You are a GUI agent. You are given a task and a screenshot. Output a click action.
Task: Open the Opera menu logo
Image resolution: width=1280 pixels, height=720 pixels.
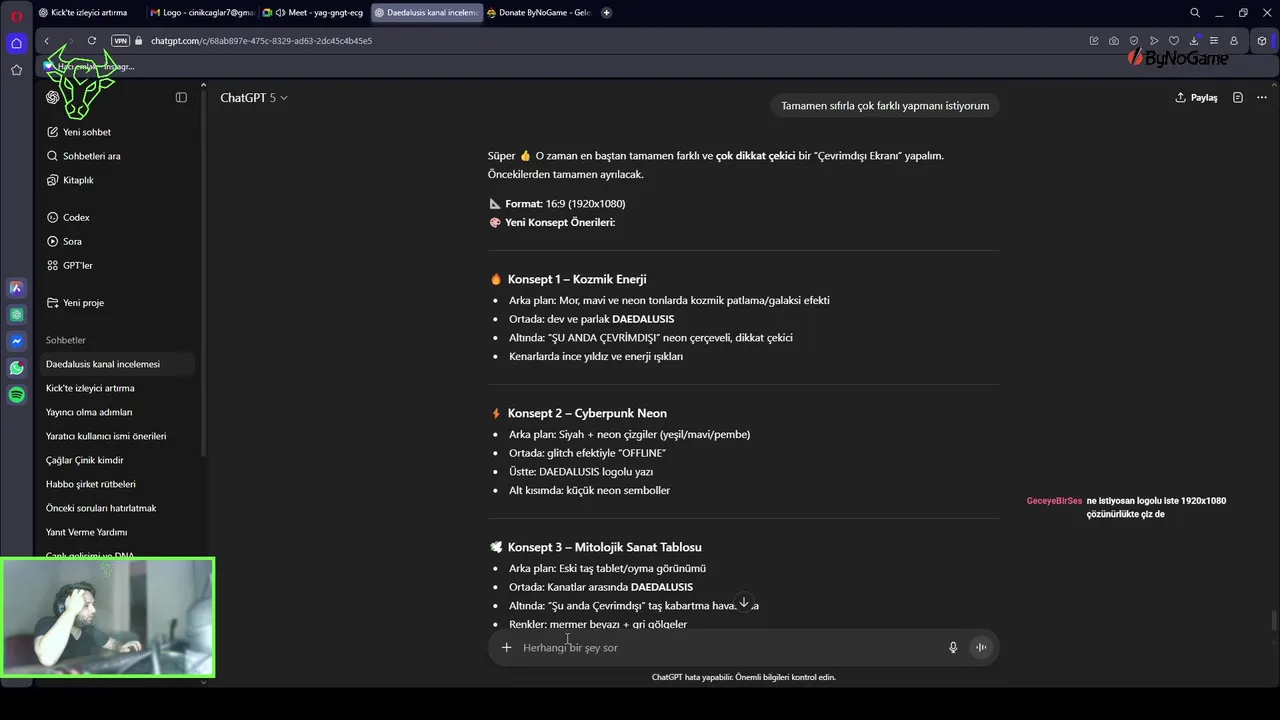tap(16, 16)
